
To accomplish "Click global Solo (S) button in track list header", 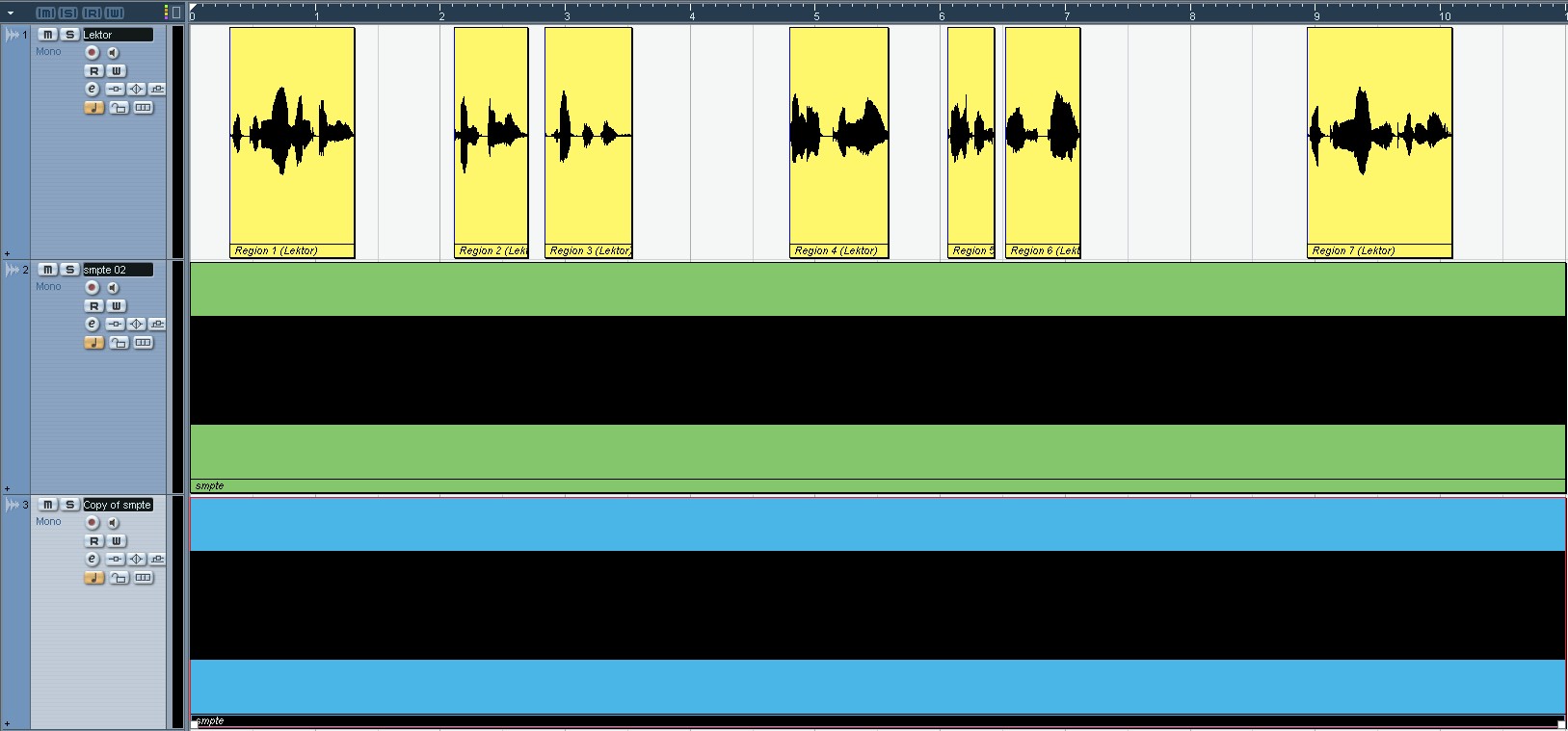I will pyautogui.click(x=68, y=13).
